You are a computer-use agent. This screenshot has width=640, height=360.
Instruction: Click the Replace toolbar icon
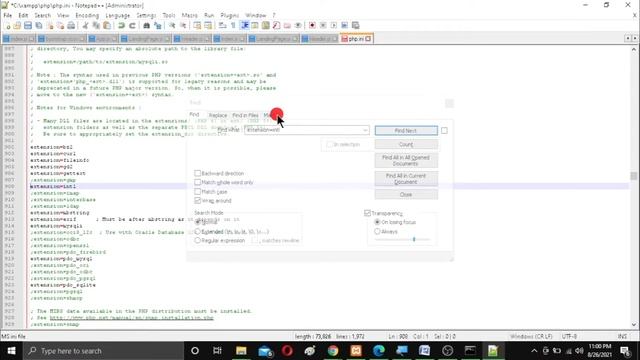pos(157,26)
